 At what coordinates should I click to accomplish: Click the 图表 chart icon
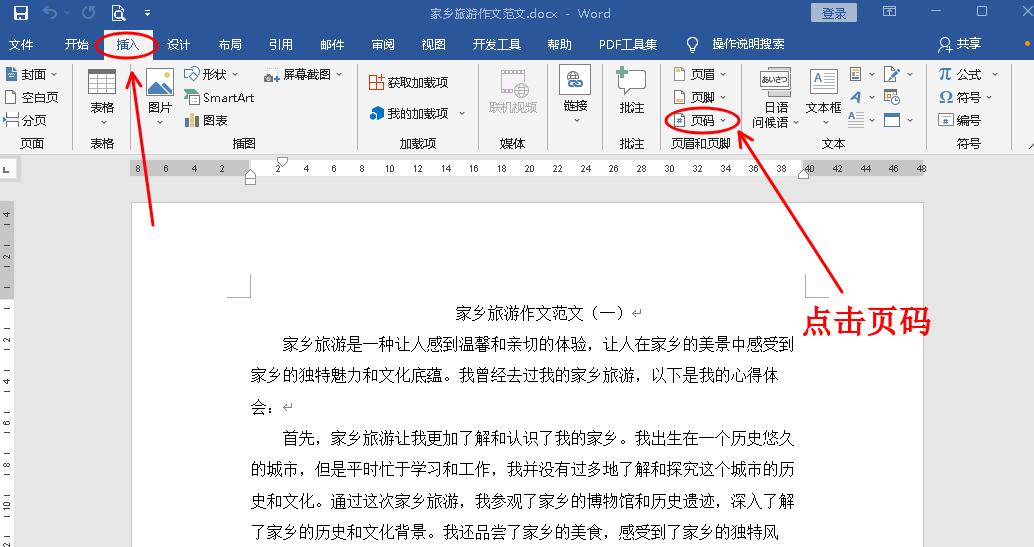click(x=206, y=120)
